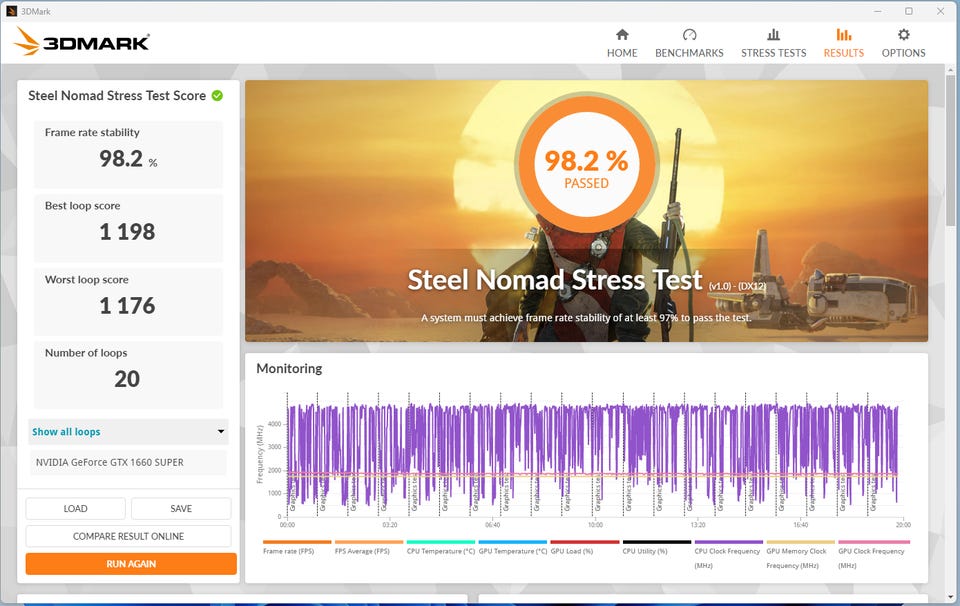
Task: Open the Results bars icon
Action: 844,34
